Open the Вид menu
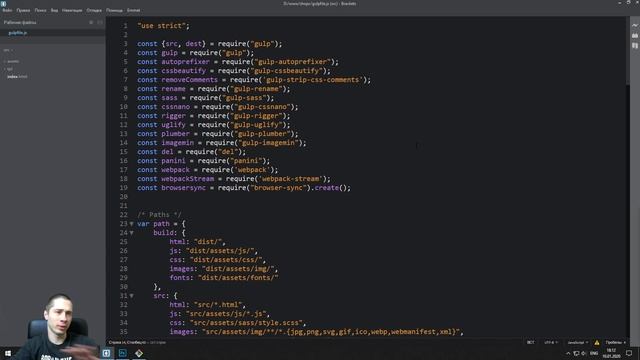640x360 pixels. pyautogui.click(x=54, y=10)
